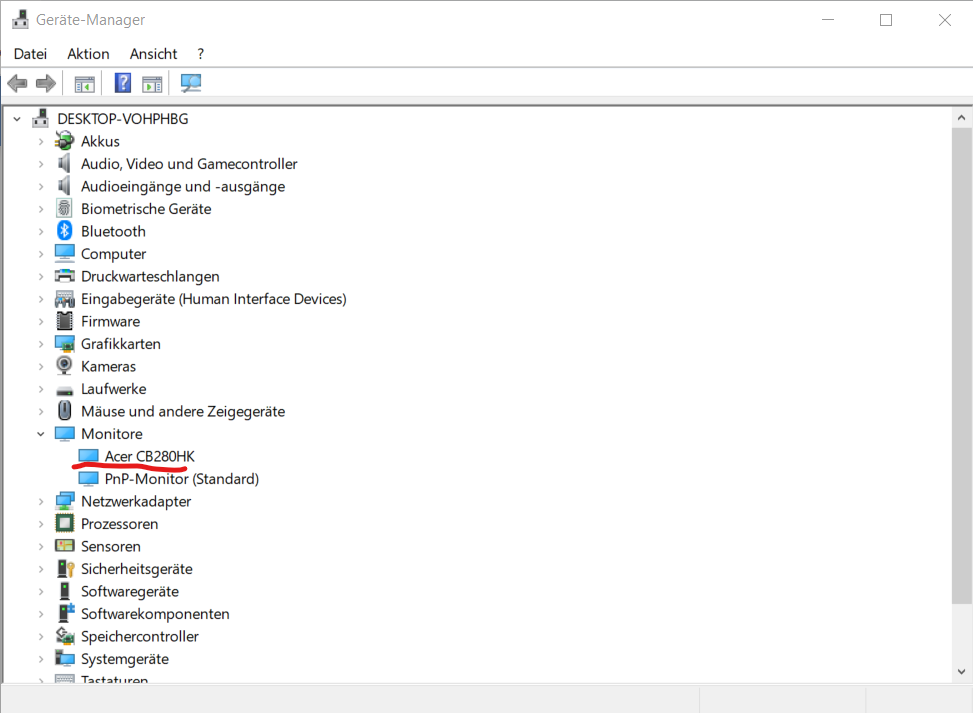This screenshot has height=713, width=973.
Task: Select the Softwaregeräte row
Action: [130, 591]
